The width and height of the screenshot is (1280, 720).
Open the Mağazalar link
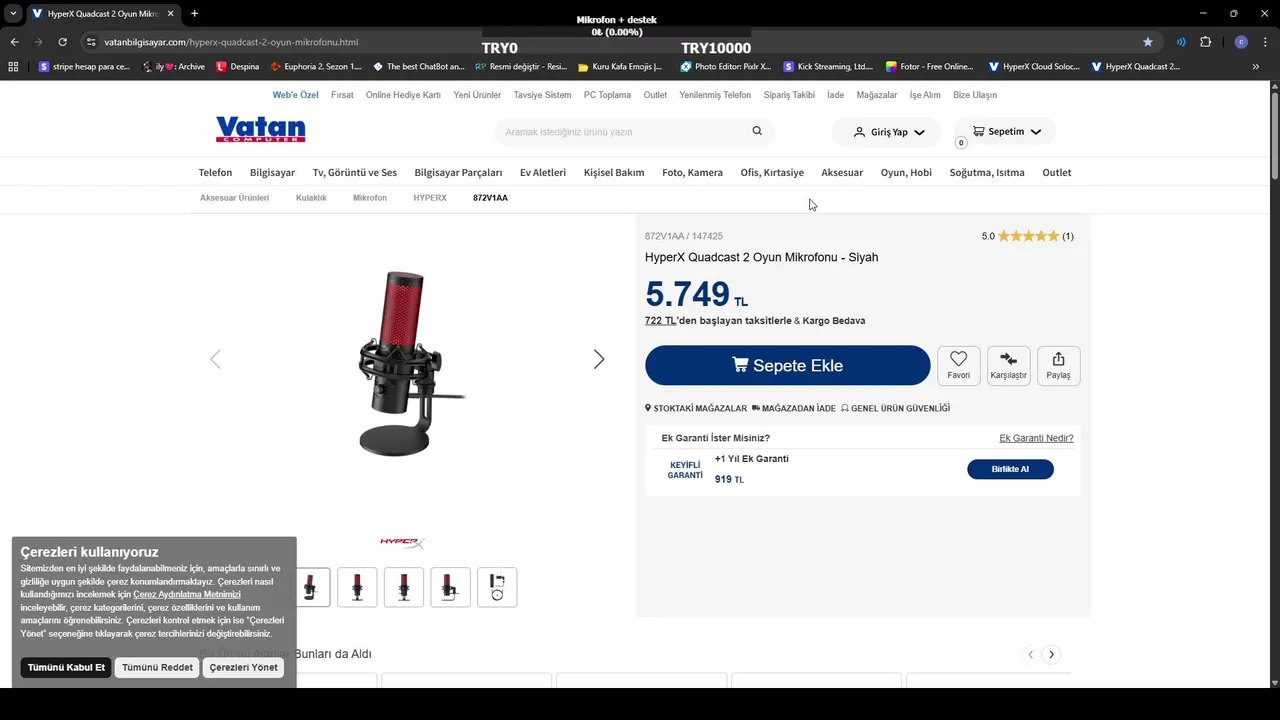tap(877, 95)
